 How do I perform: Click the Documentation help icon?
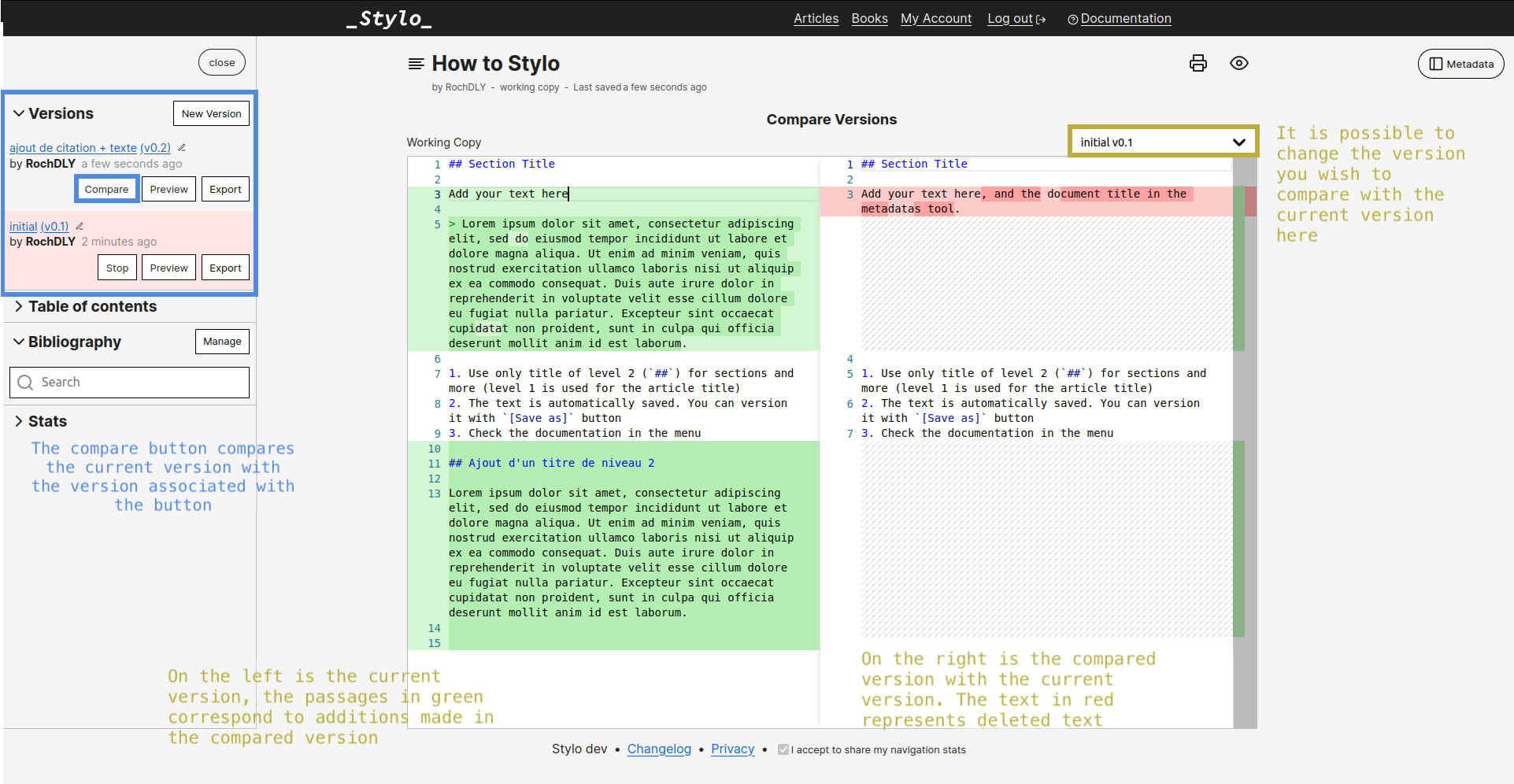click(x=1072, y=20)
